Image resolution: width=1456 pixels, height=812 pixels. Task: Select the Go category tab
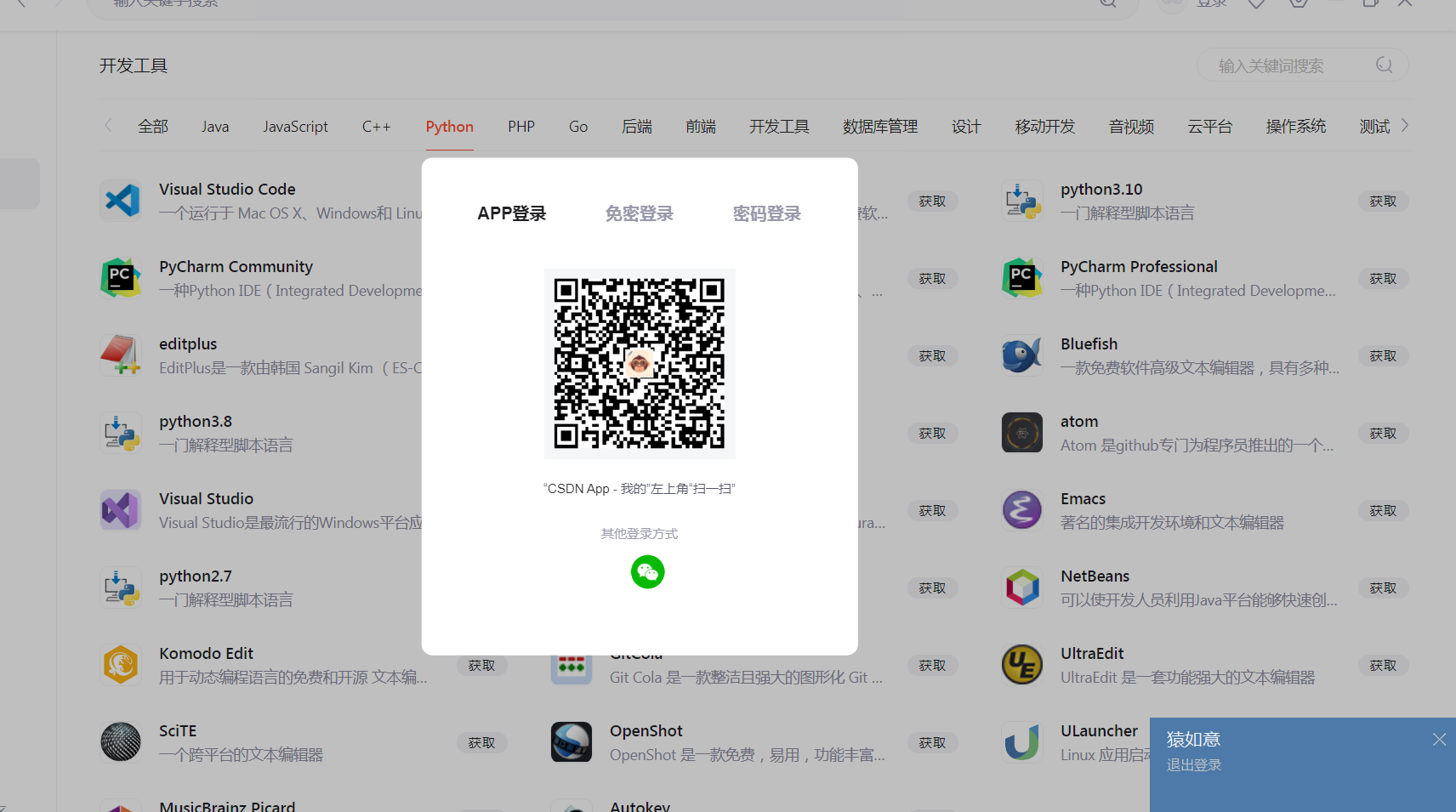578,127
